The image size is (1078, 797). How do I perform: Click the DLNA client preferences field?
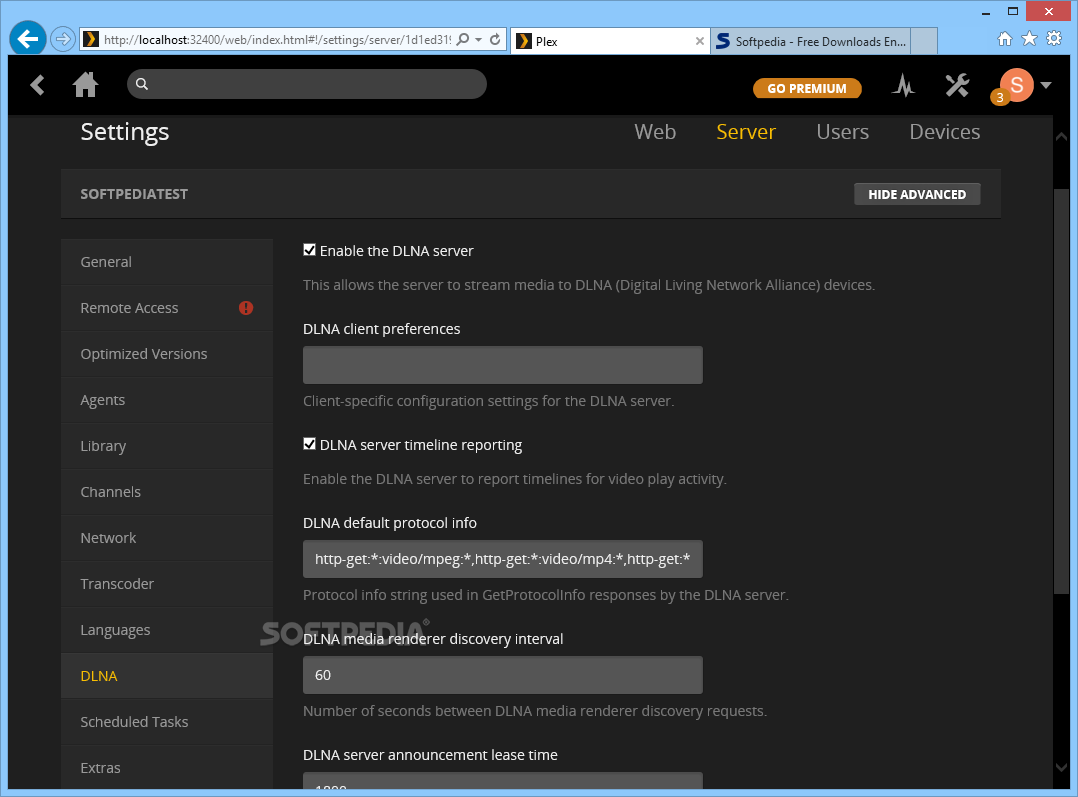point(503,365)
